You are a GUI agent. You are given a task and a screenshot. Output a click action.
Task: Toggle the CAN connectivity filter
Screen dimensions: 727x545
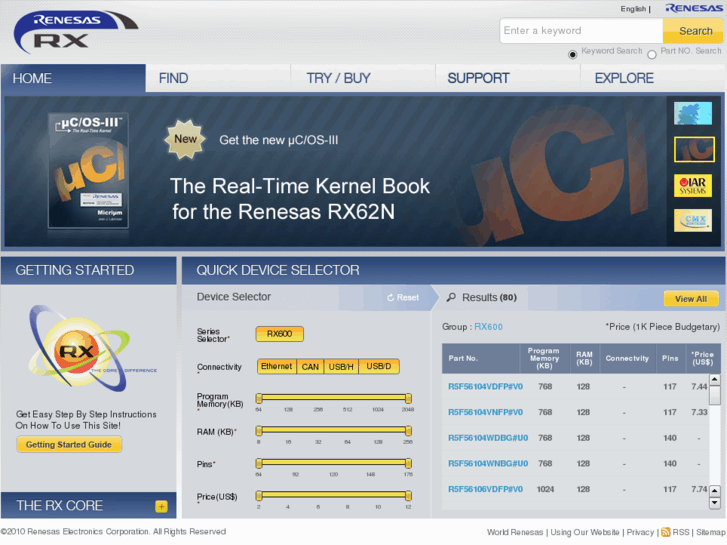pos(310,366)
